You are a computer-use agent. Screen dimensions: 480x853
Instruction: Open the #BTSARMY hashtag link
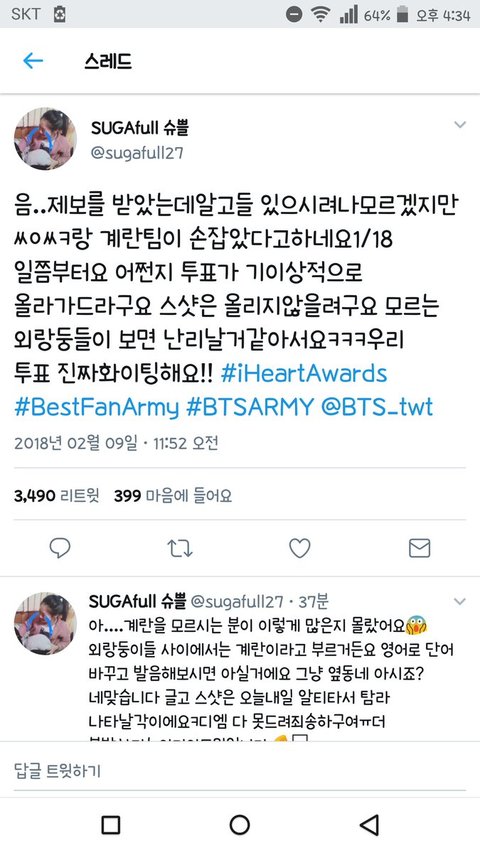pos(250,407)
